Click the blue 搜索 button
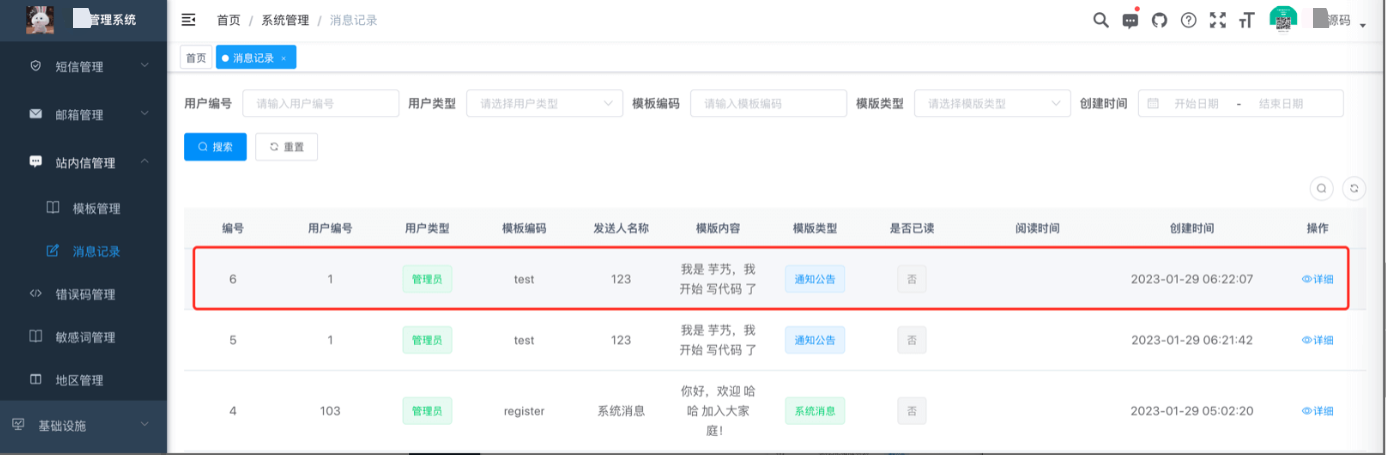Image resolution: width=1386 pixels, height=455 pixels. pyautogui.click(x=215, y=146)
